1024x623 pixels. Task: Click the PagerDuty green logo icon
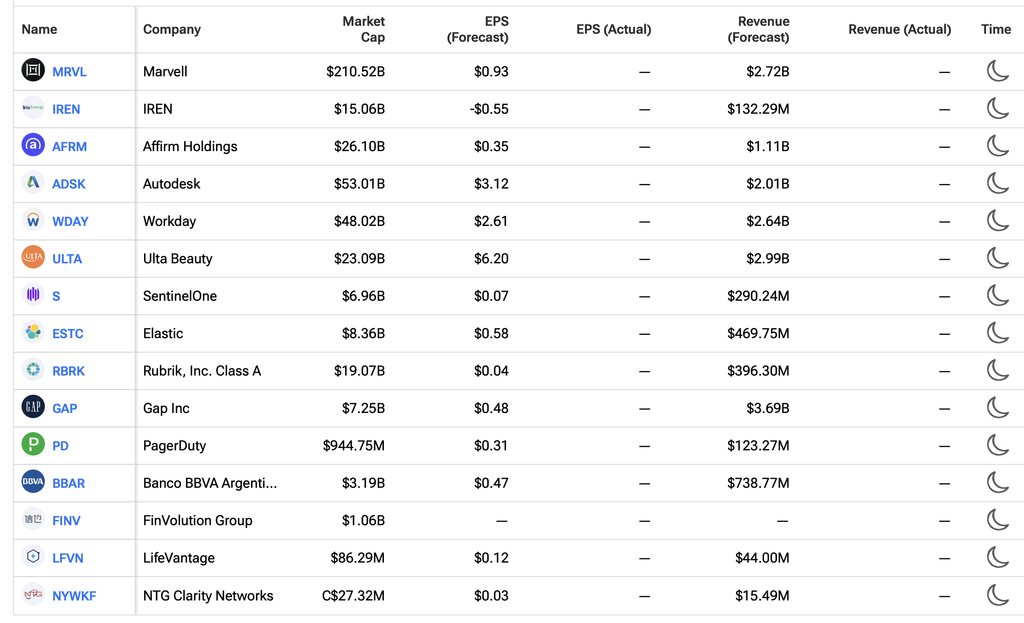33,445
